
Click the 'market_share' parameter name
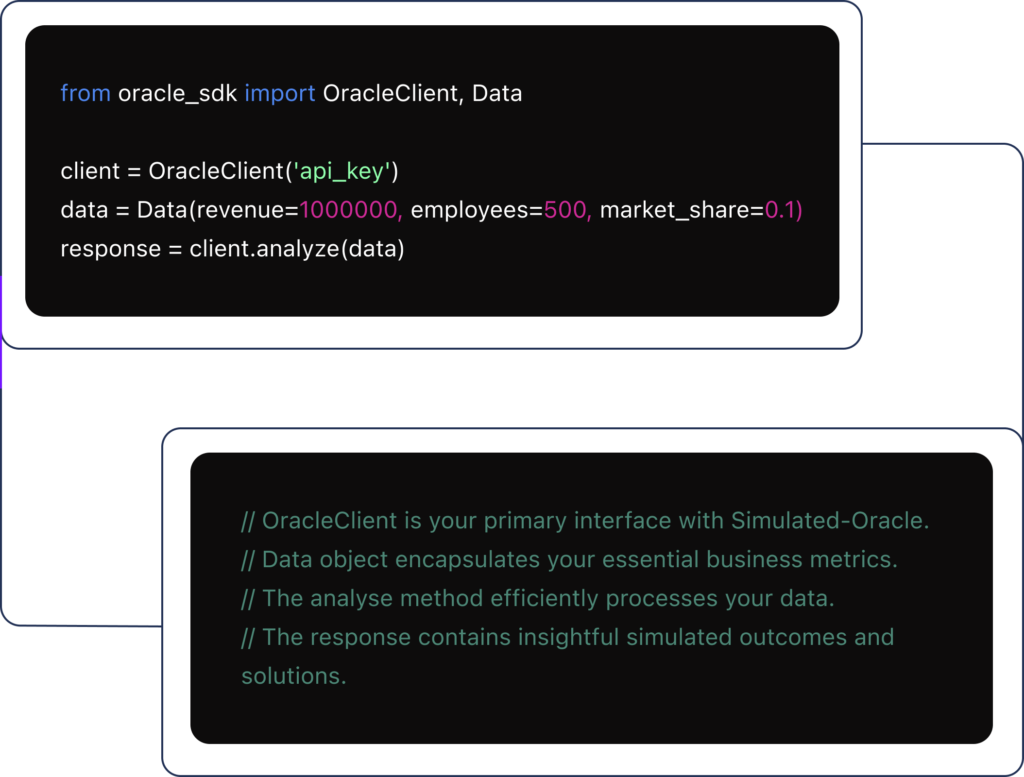pos(676,210)
